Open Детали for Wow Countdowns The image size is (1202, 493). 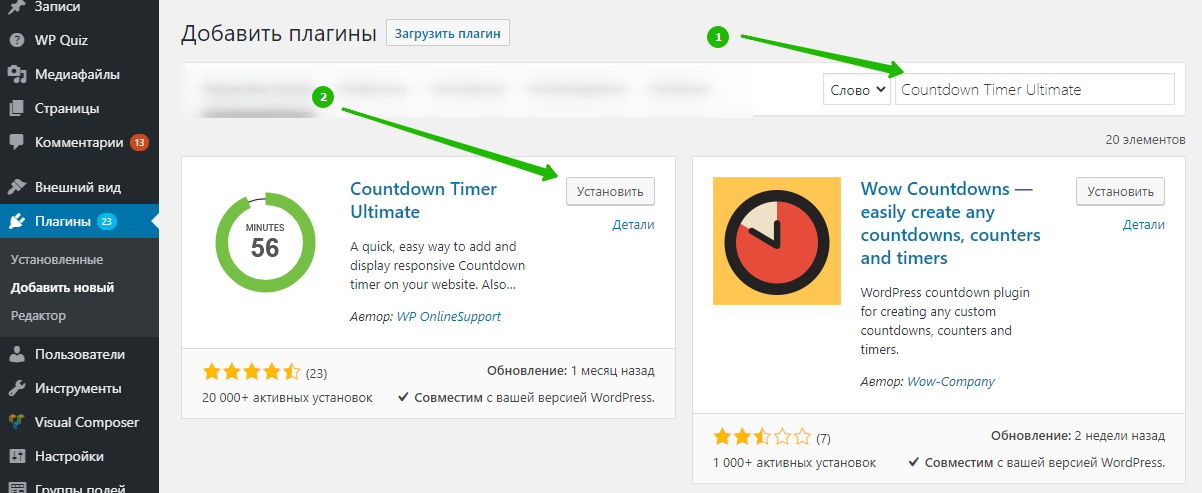(1144, 225)
